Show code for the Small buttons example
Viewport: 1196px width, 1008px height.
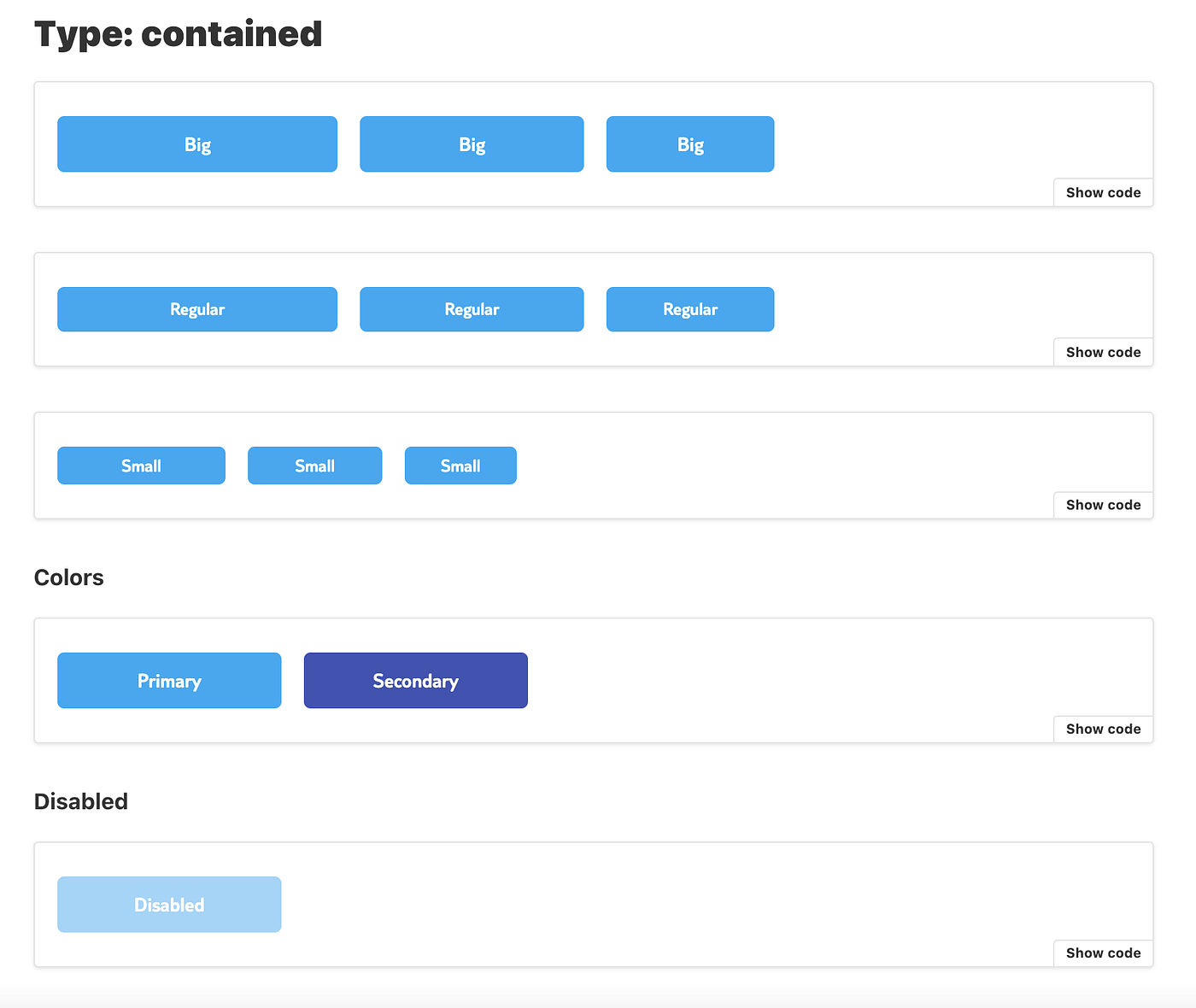[x=1102, y=505]
